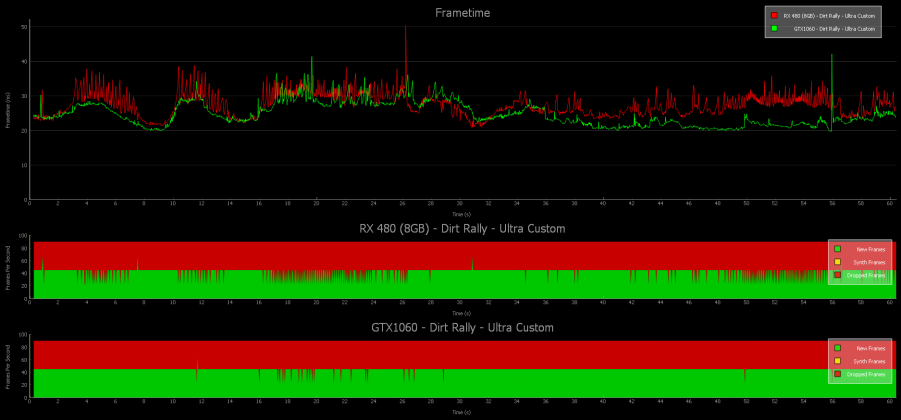Click the GTX1060 chart title
This screenshot has width=901, height=420.
(462, 328)
